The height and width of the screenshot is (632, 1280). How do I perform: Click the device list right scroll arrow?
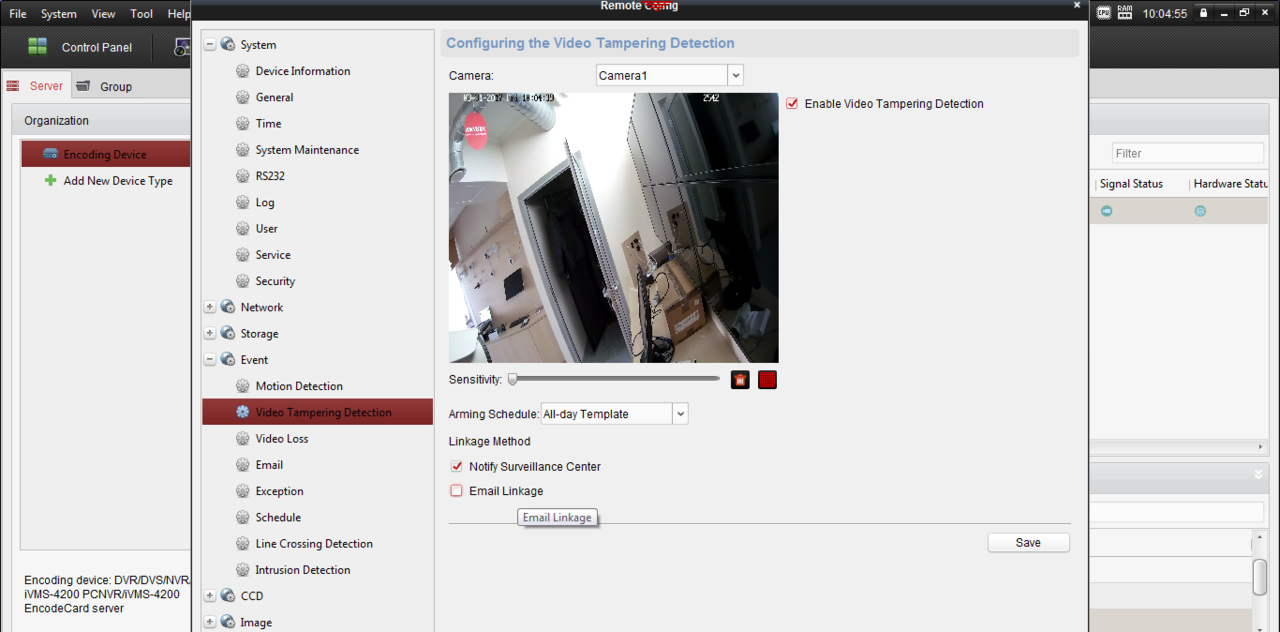(1260, 446)
